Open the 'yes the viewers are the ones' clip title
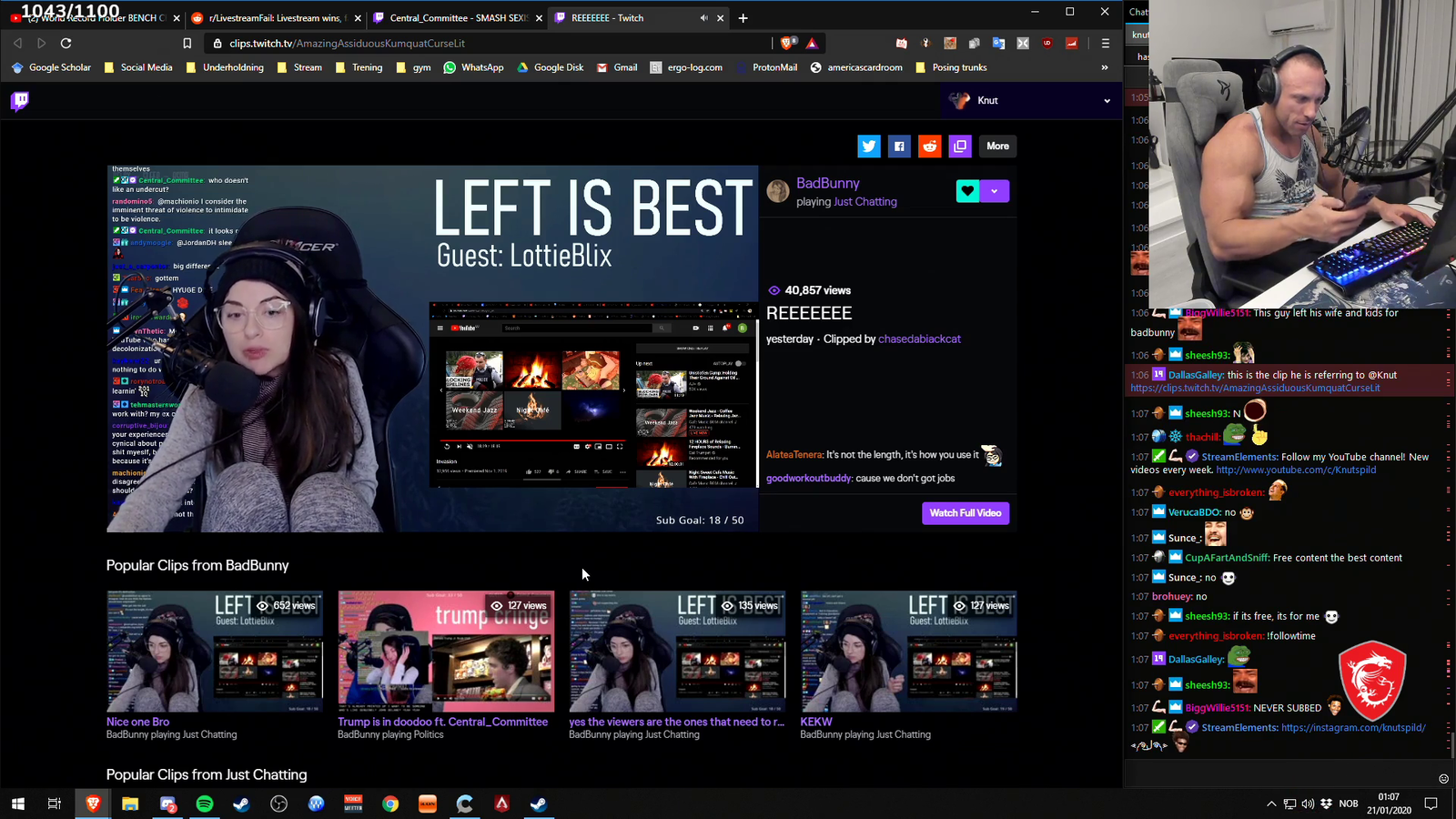The height and width of the screenshot is (819, 1456). coord(676,722)
